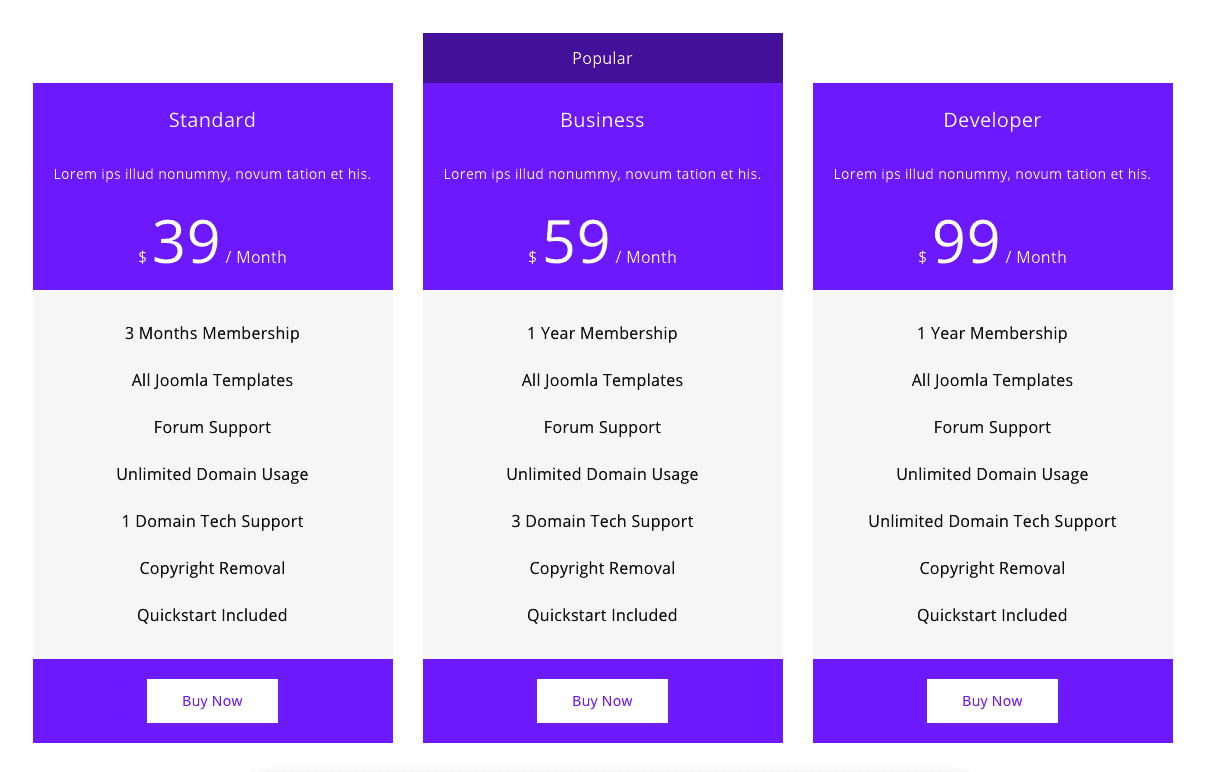1209x772 pixels.
Task: Click Buy Now under Standard plan
Action: pos(212,701)
